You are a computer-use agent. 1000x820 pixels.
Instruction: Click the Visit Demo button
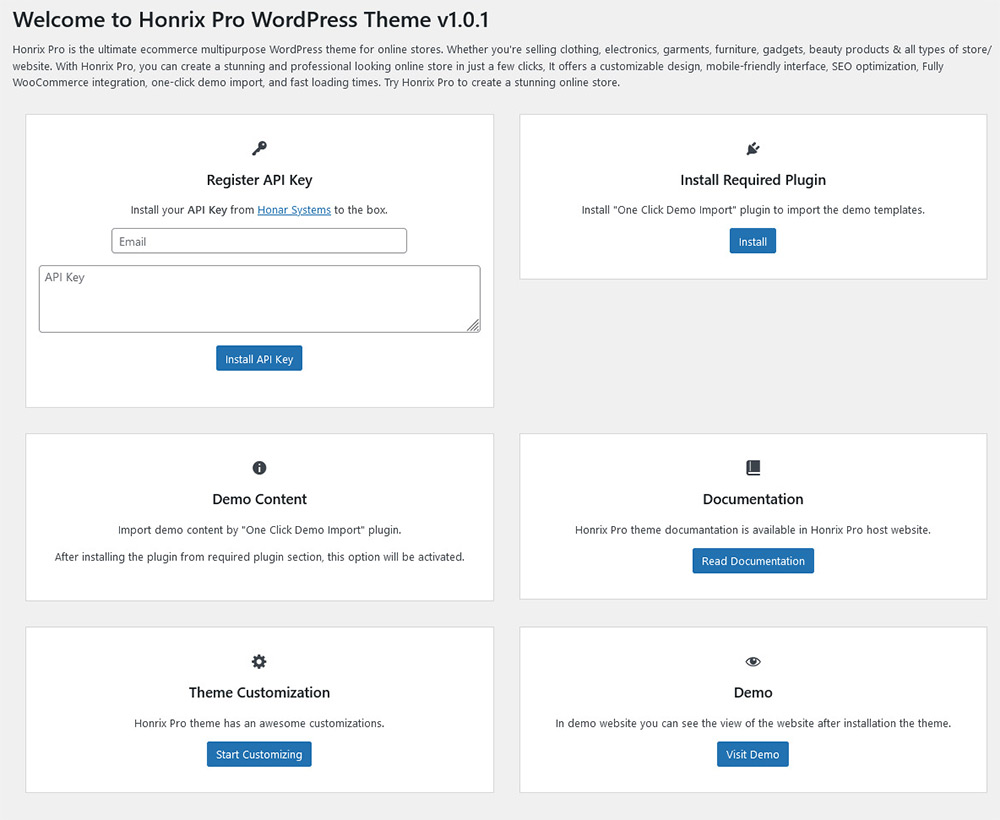753,754
